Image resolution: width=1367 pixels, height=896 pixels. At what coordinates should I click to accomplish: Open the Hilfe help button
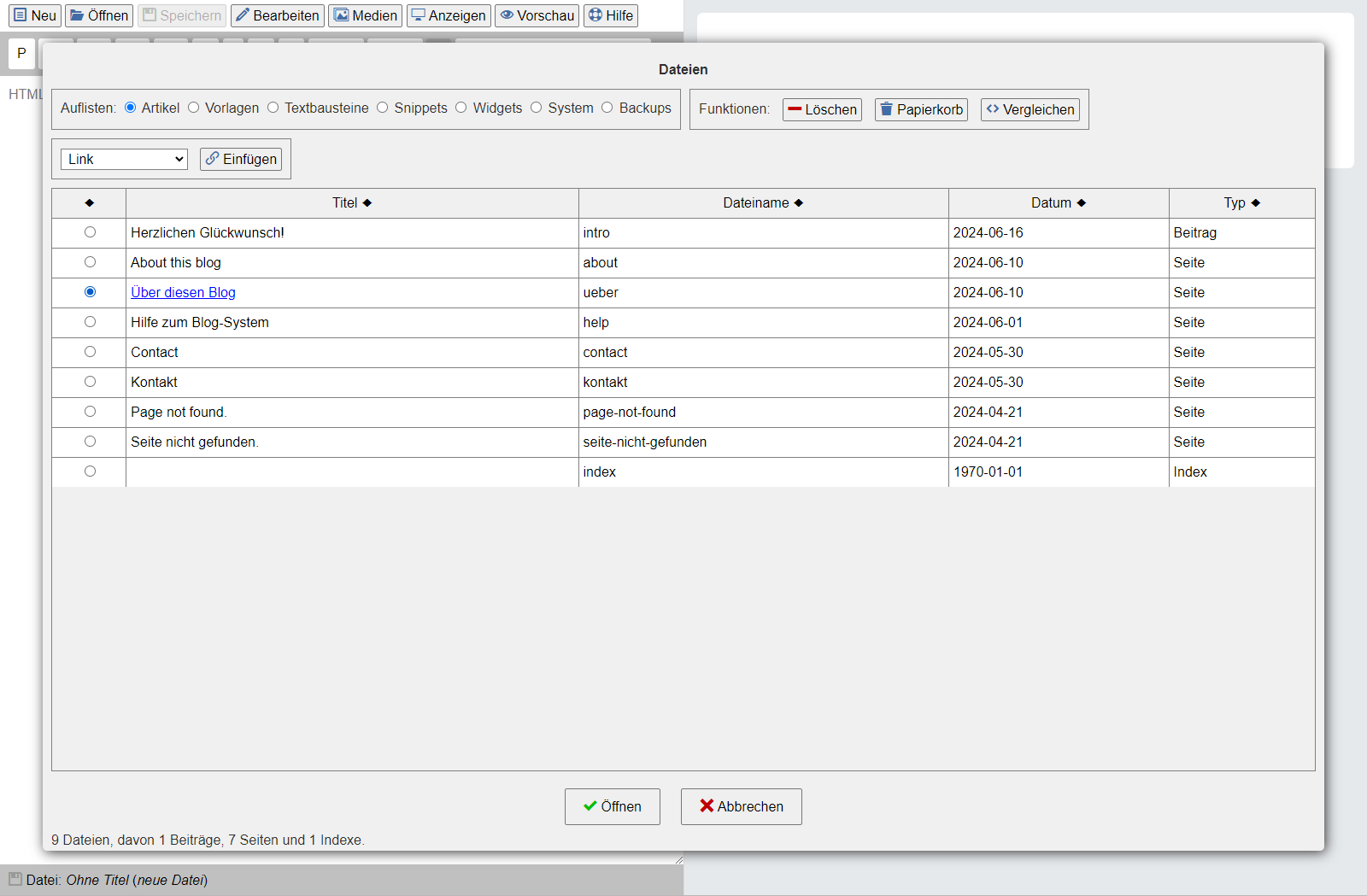610,15
